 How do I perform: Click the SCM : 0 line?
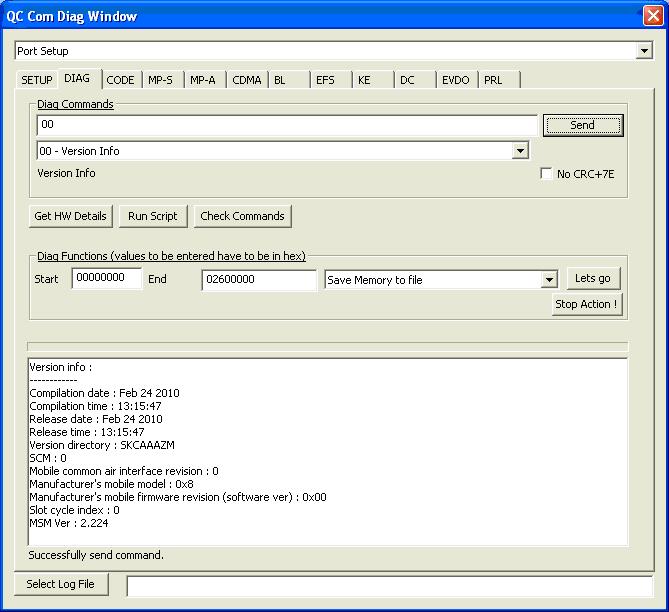coord(48,458)
